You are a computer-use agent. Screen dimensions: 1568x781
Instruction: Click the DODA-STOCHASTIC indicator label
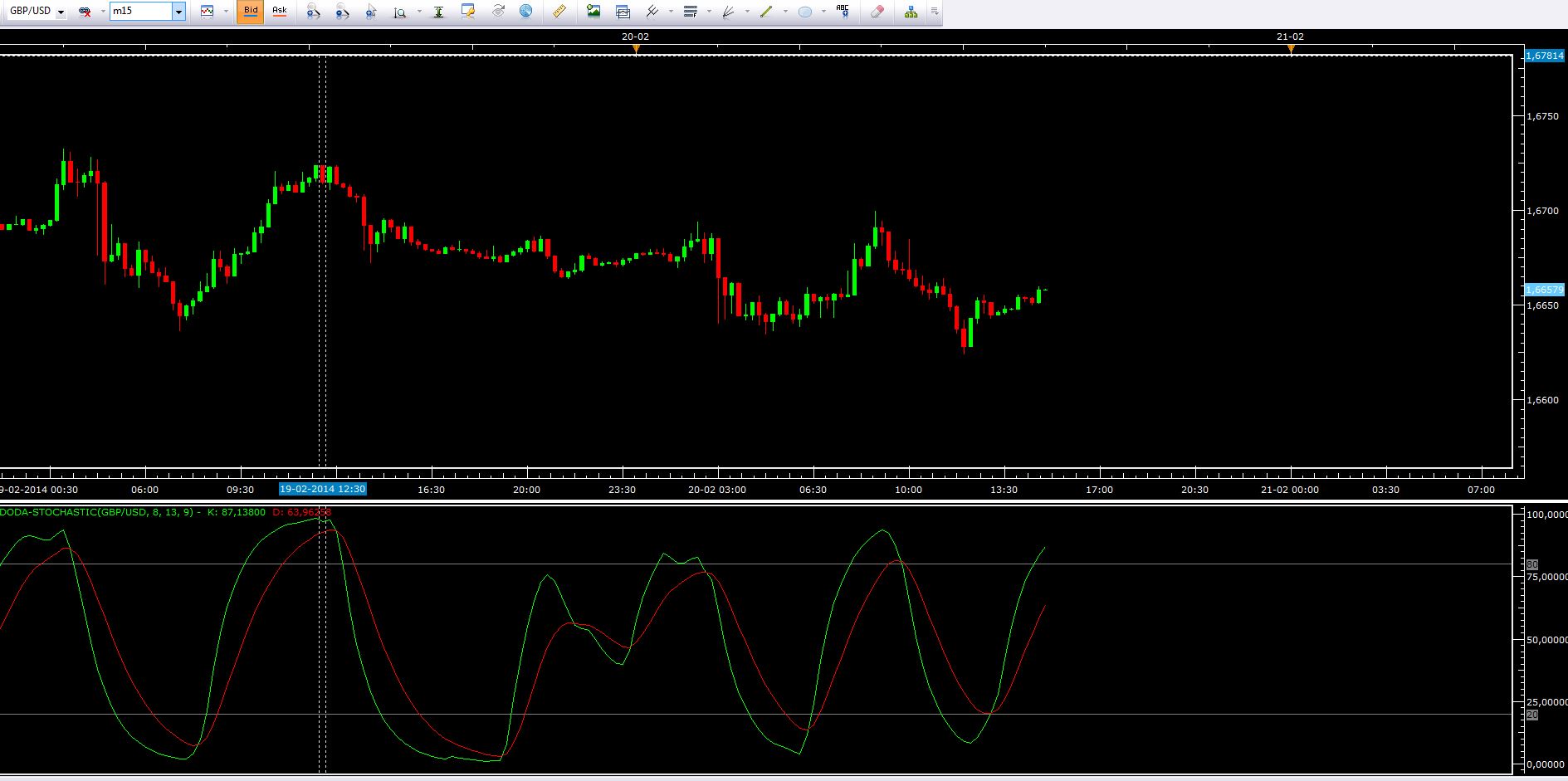point(100,512)
